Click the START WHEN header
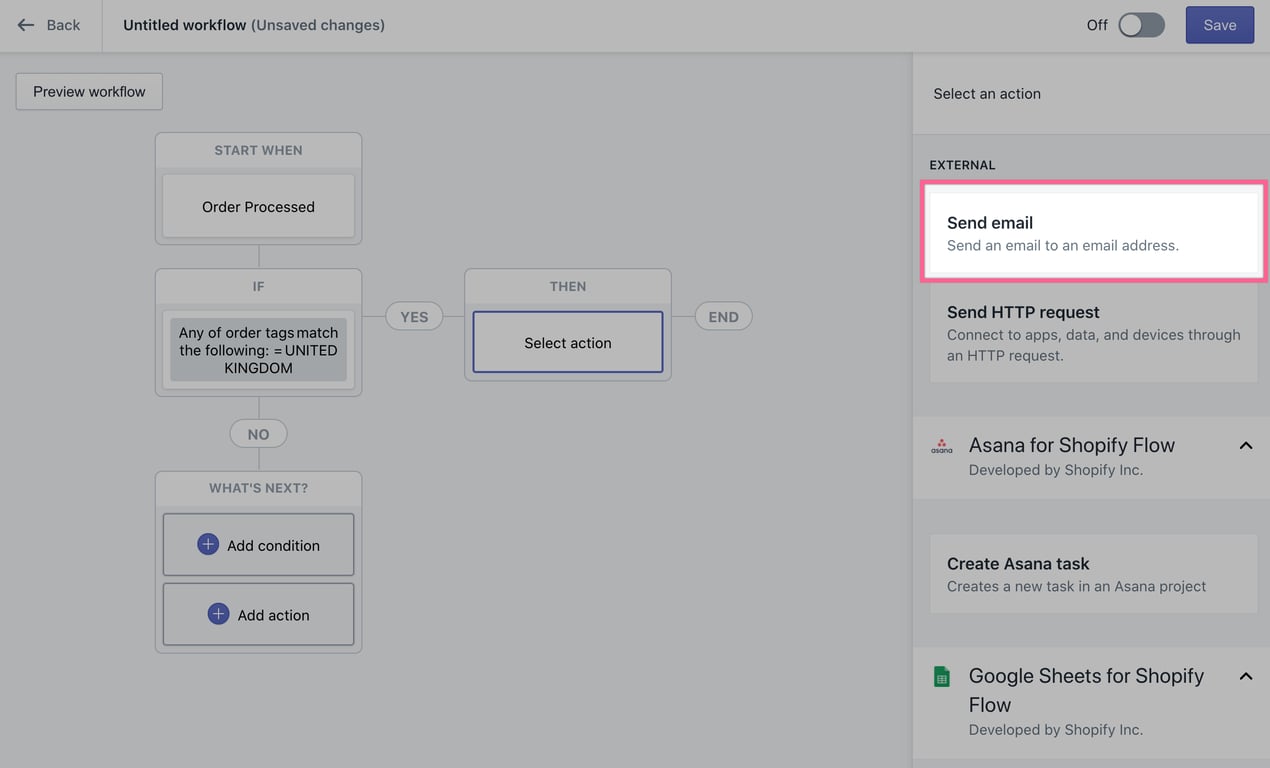1270x768 pixels. (x=258, y=150)
